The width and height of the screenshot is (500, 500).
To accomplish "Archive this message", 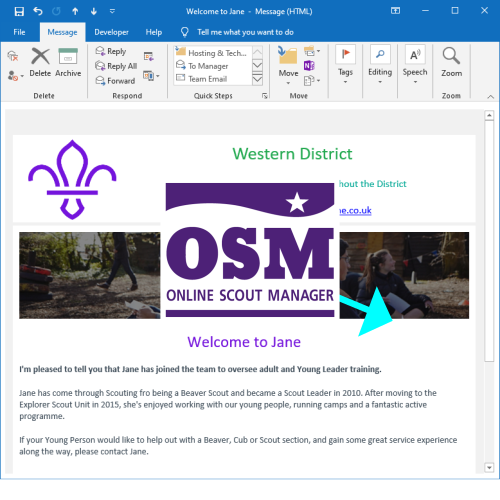I will click(x=68, y=63).
